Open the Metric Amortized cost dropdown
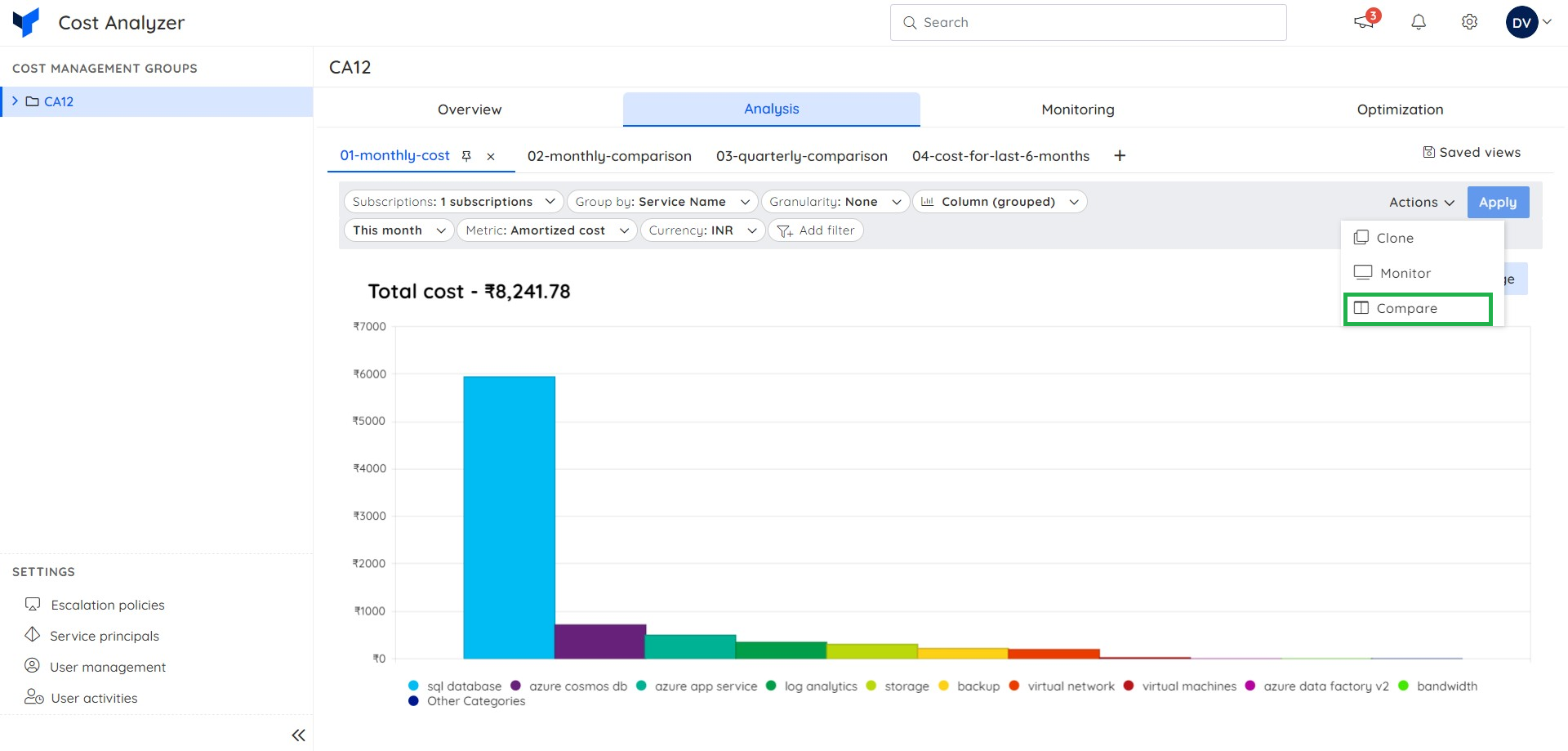 pos(546,230)
